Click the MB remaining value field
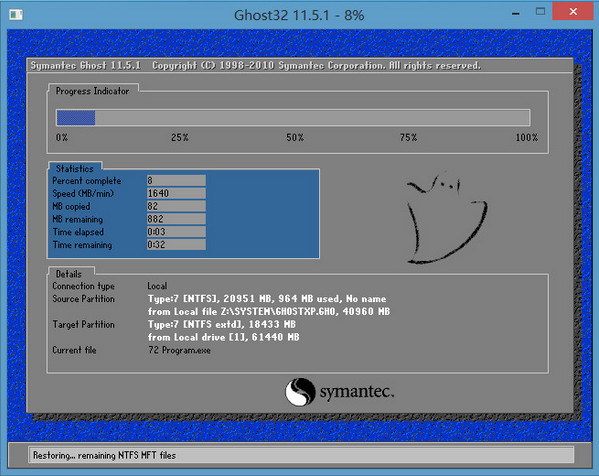 [176, 219]
